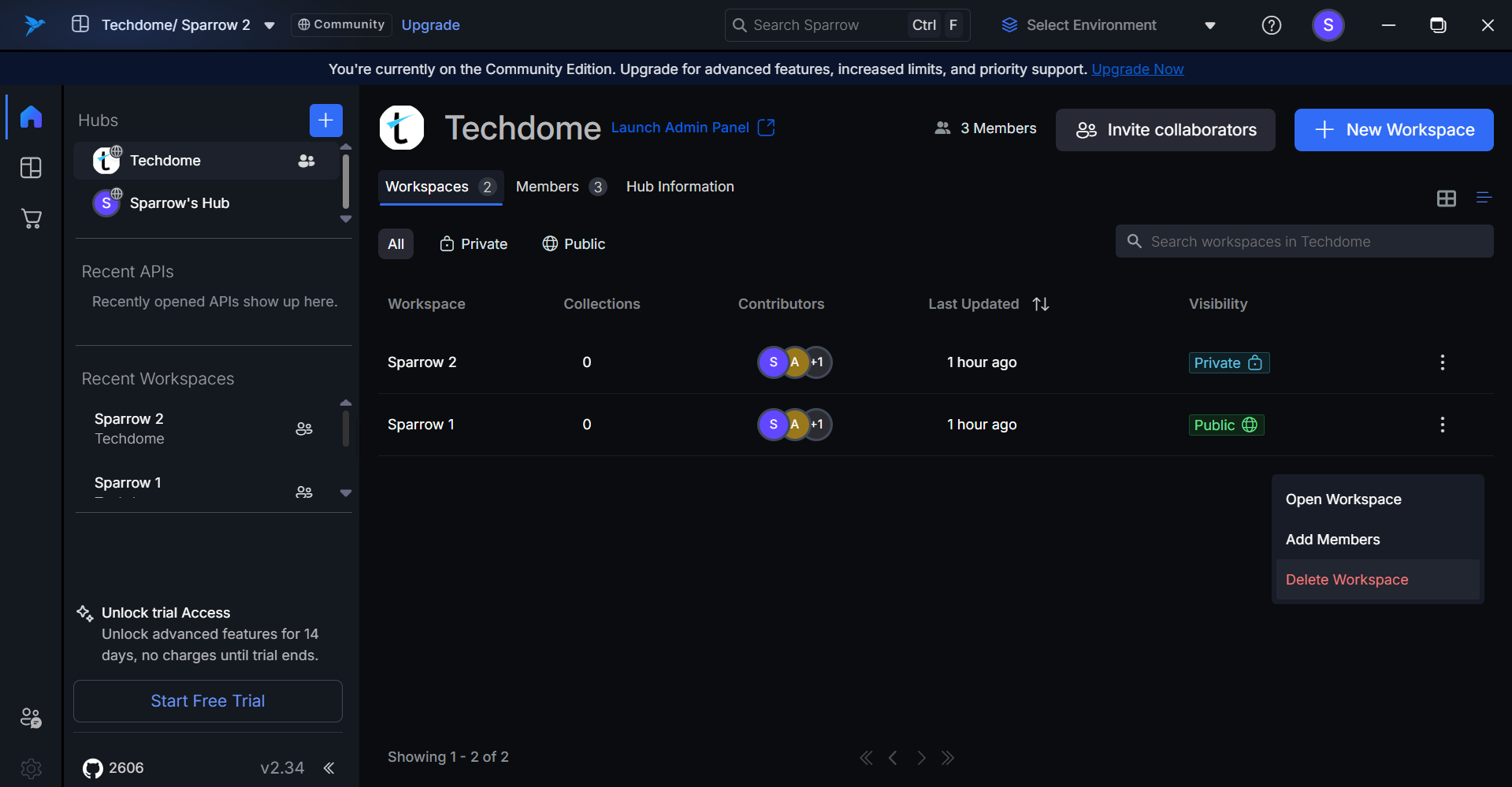Switch to list view layout
The height and width of the screenshot is (787, 1512).
click(1484, 198)
